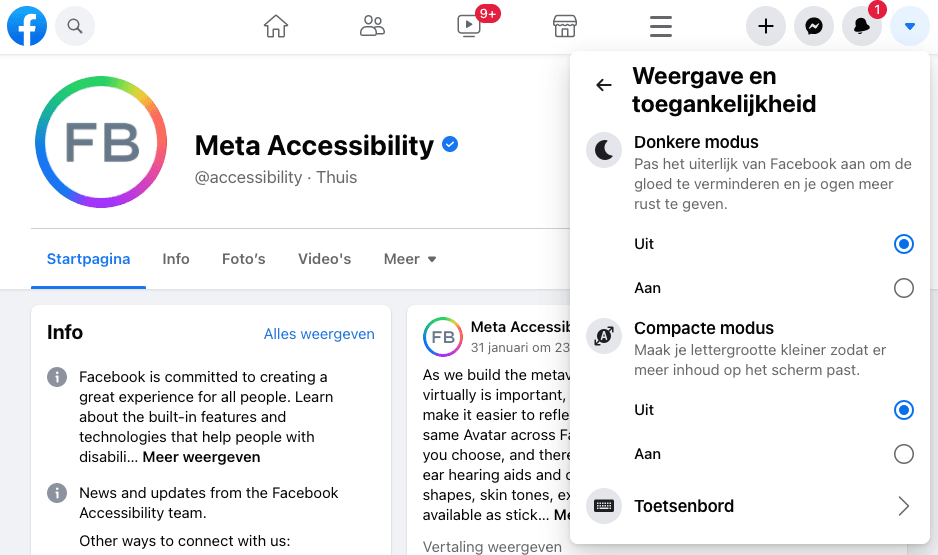Collapse the account dropdown arrow
Image resolution: width=938 pixels, height=555 pixels.
(909, 26)
